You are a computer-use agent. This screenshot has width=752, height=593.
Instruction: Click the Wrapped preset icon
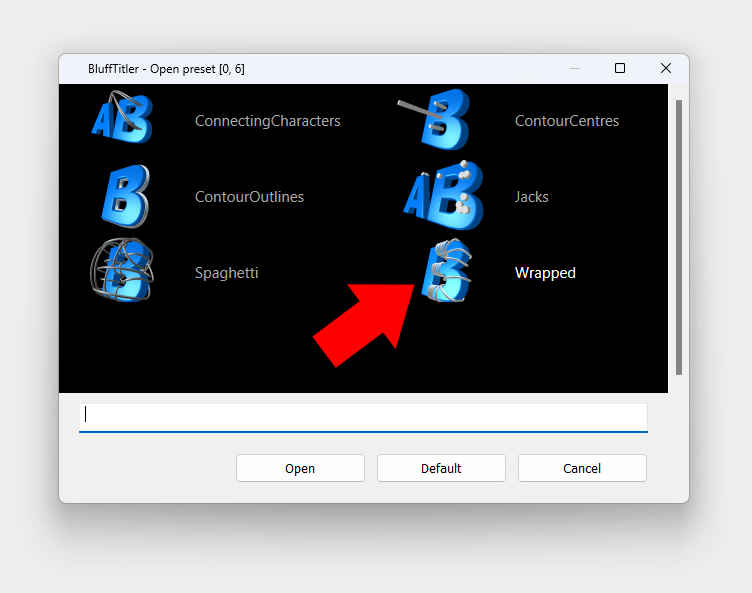444,271
